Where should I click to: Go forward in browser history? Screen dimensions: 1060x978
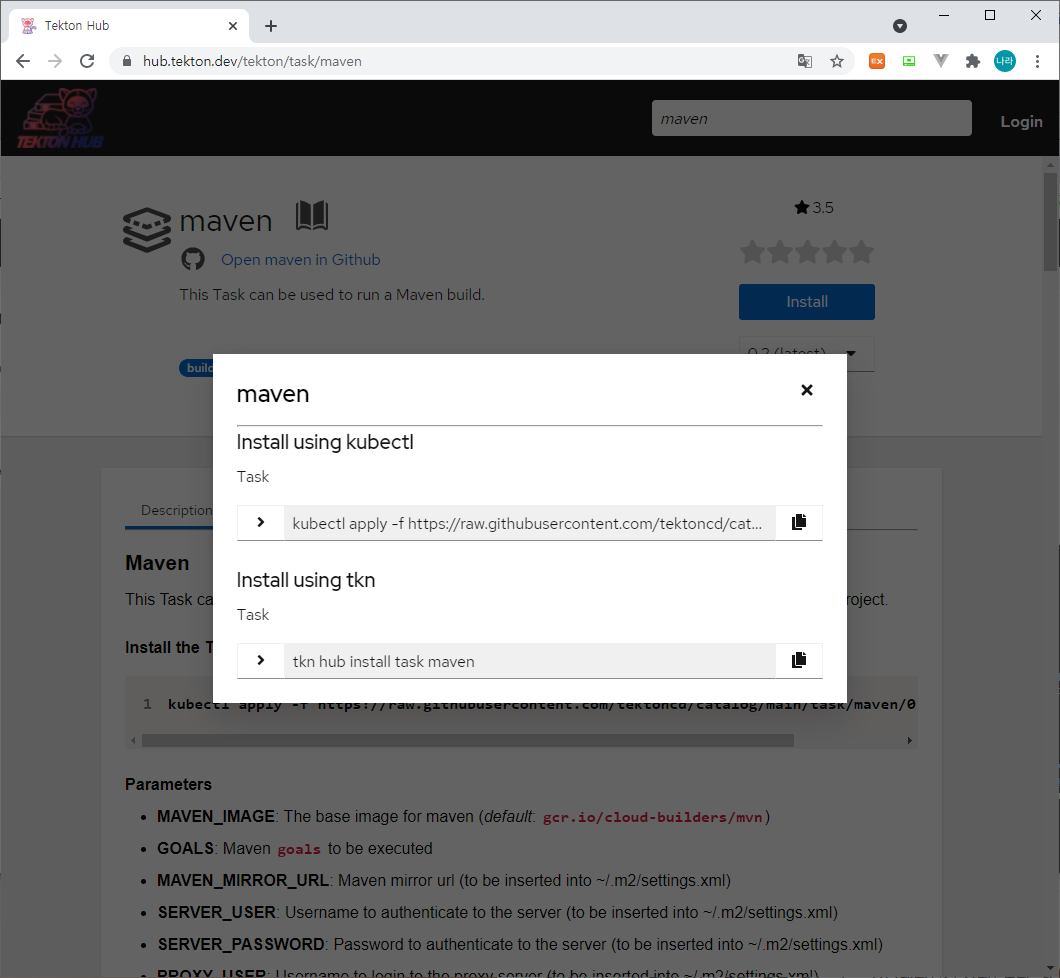[x=55, y=62]
